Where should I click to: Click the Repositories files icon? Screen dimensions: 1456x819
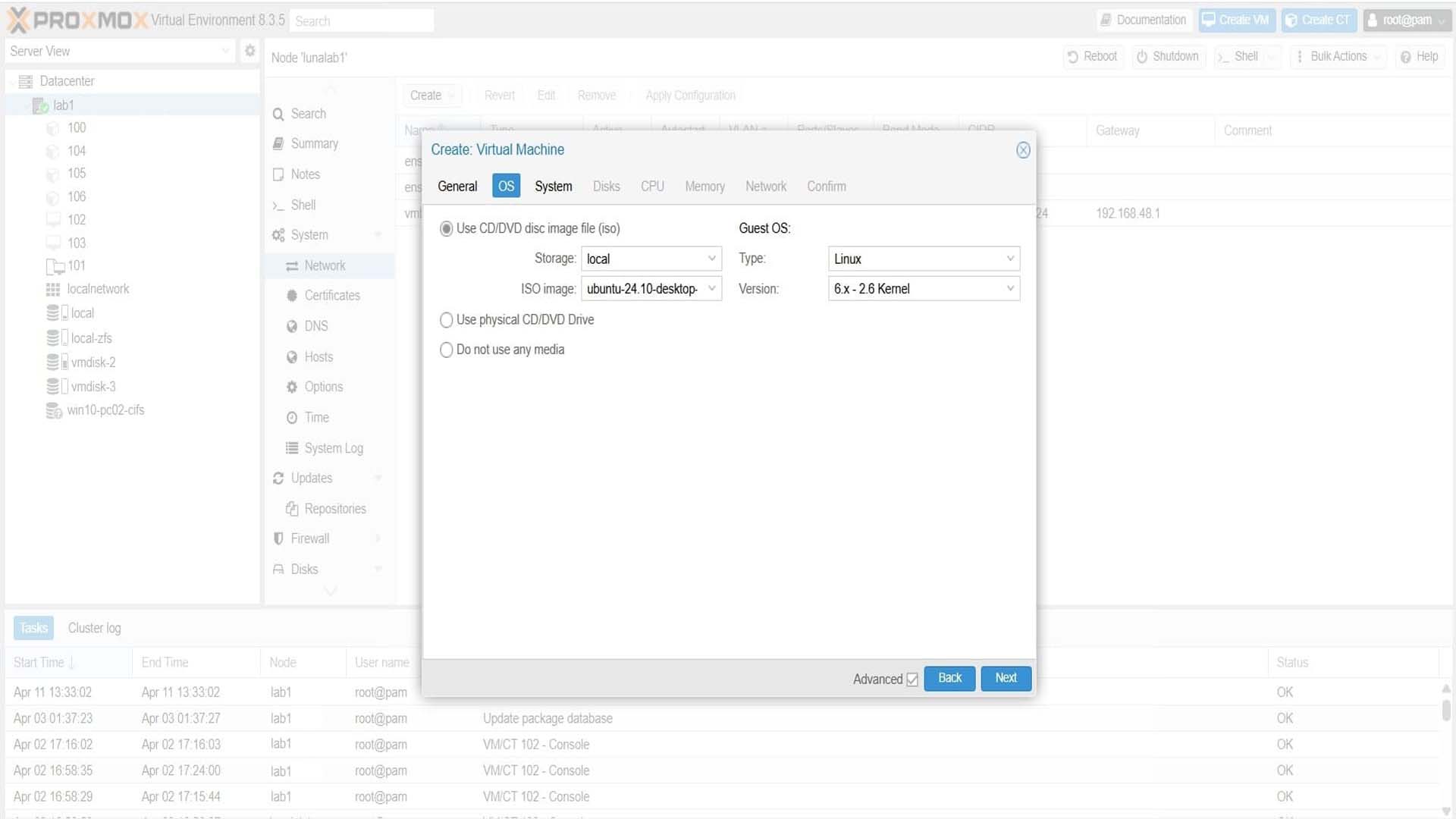(292, 509)
